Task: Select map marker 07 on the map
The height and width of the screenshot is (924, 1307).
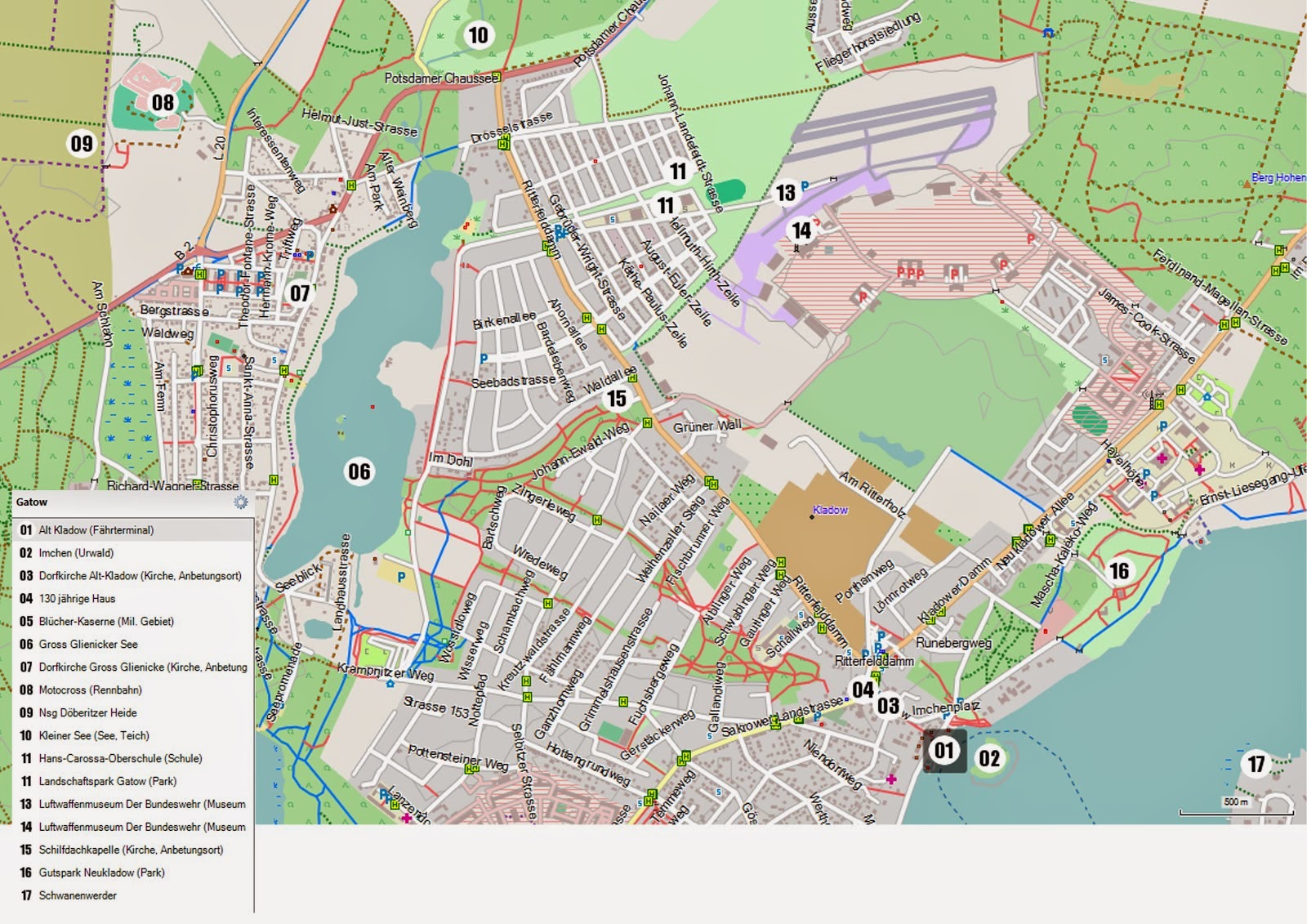Action: 300,293
